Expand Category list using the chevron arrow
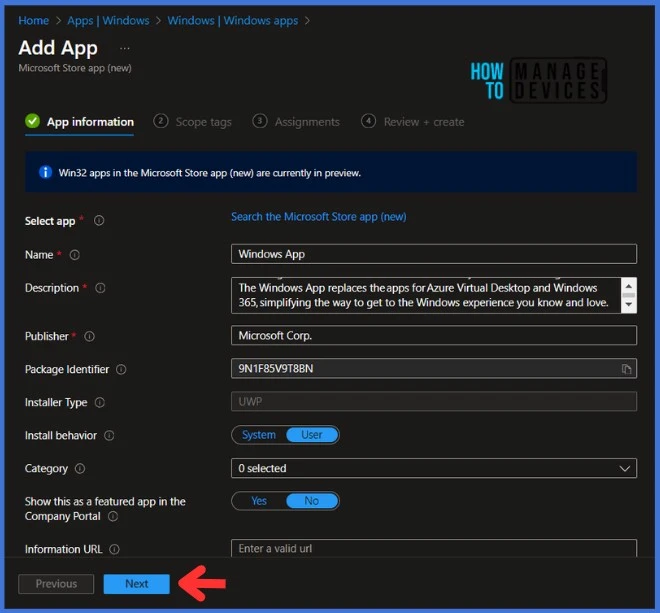The image size is (660, 613). 625,468
